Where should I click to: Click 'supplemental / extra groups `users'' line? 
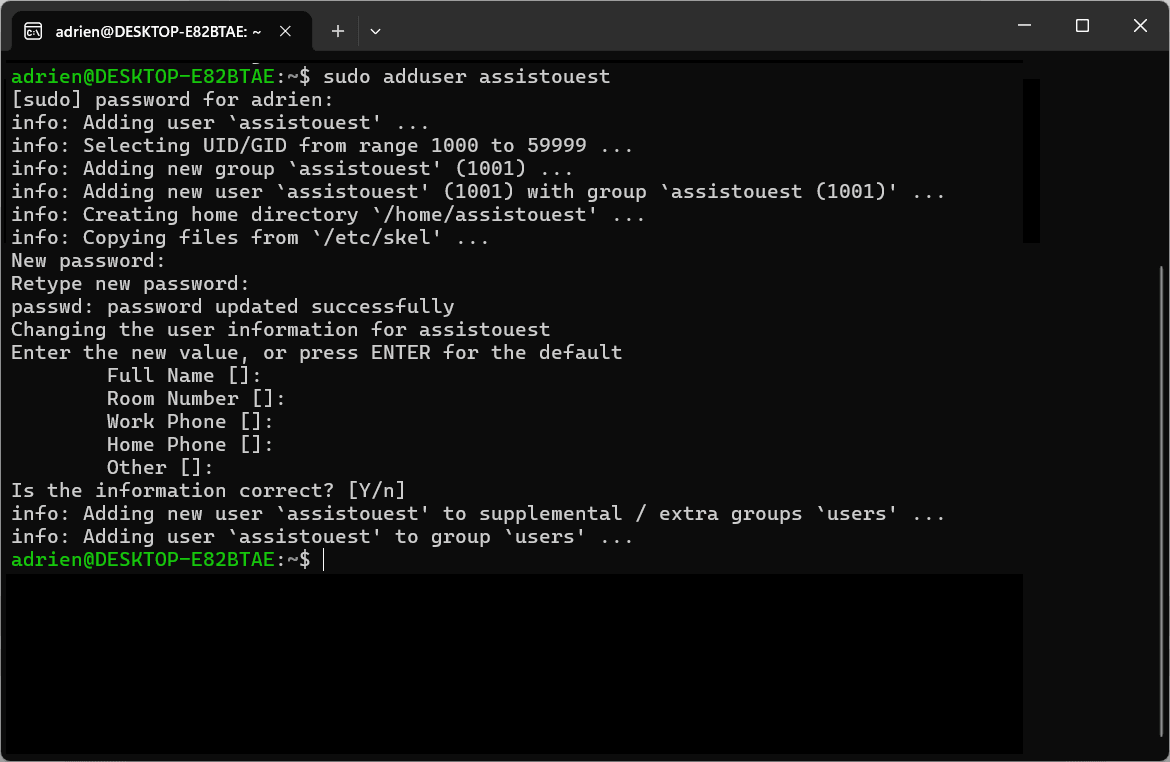coord(478,513)
